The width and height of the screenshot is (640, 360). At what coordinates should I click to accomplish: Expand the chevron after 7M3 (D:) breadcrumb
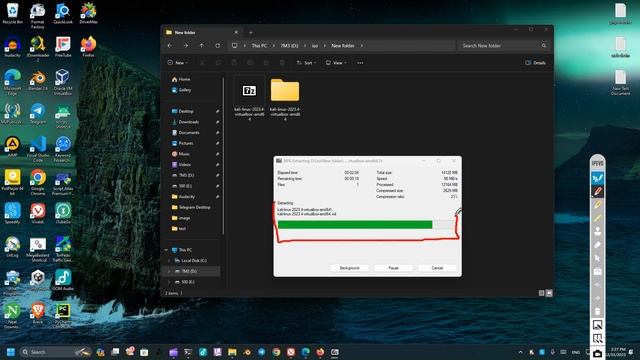305,46
